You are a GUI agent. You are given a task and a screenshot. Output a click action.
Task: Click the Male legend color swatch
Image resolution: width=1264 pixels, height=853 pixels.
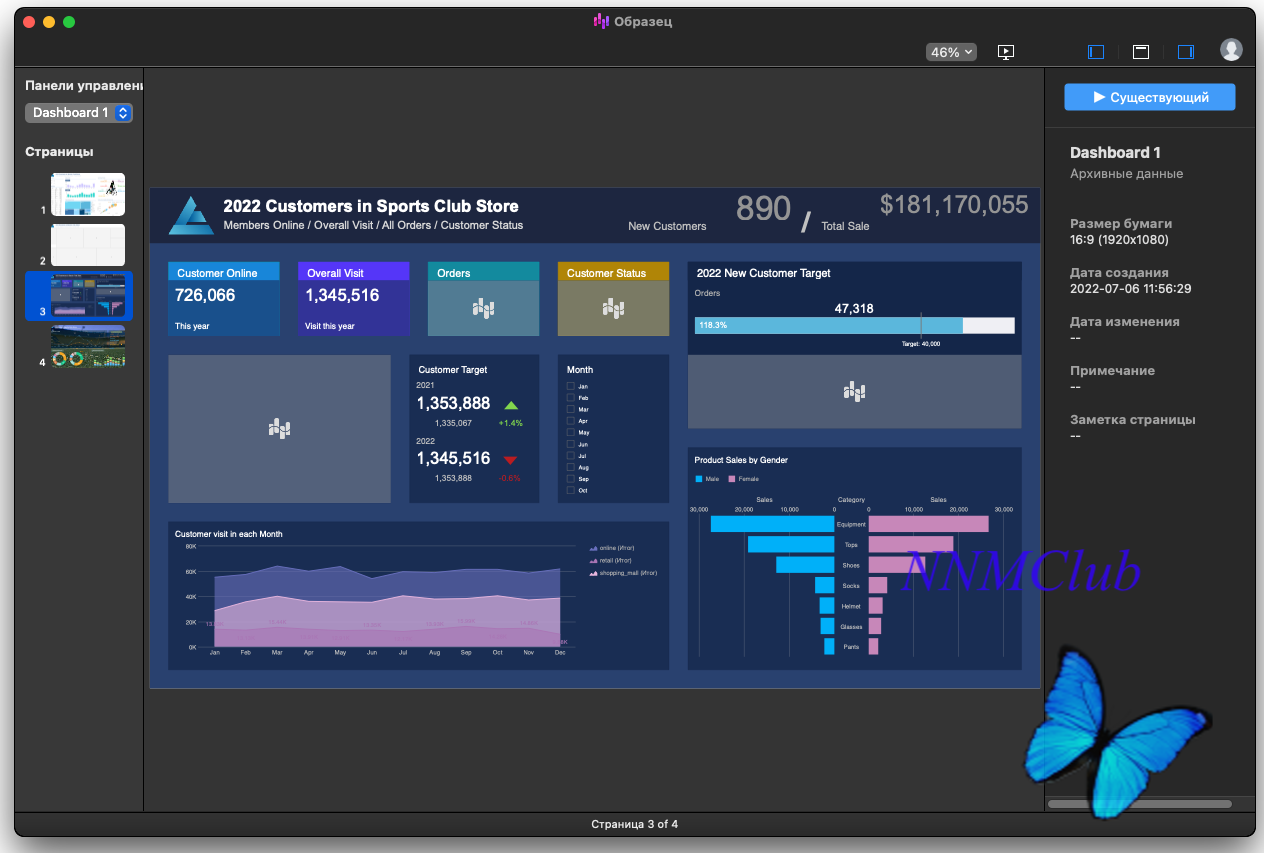click(699, 479)
